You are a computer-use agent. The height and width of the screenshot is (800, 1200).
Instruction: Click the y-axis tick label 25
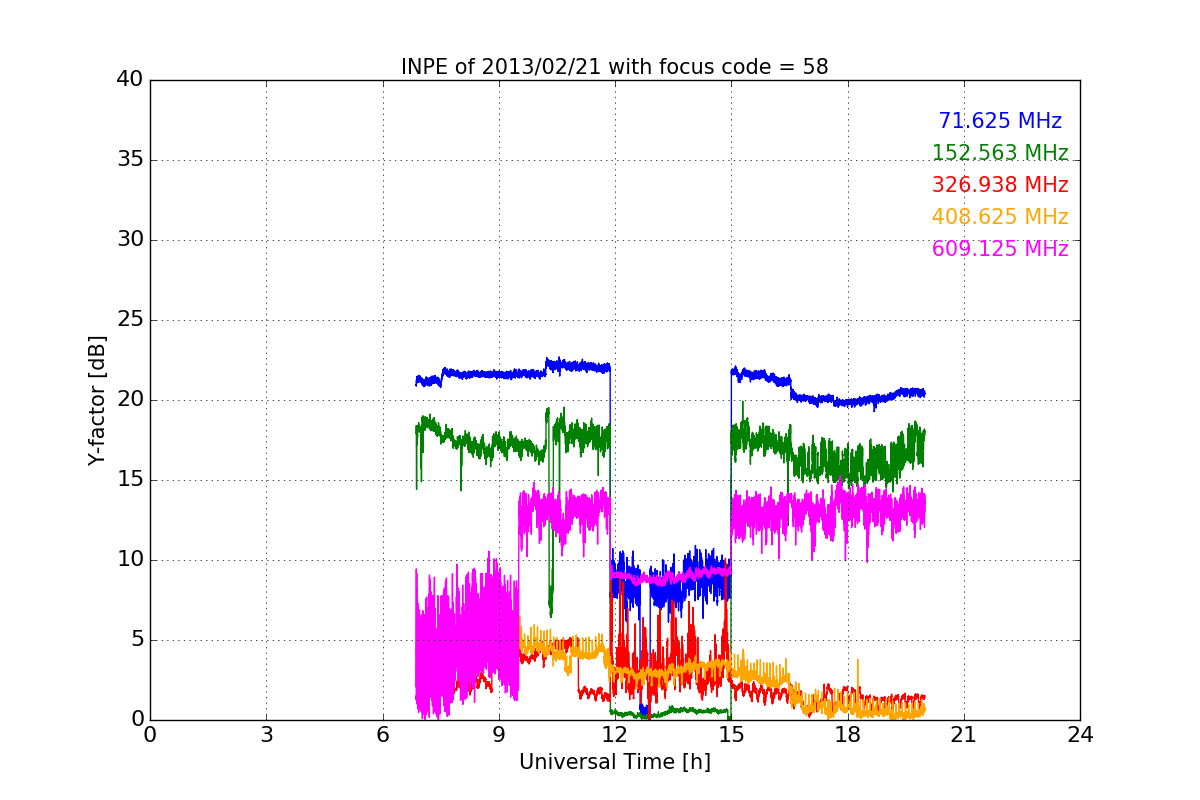point(130,320)
